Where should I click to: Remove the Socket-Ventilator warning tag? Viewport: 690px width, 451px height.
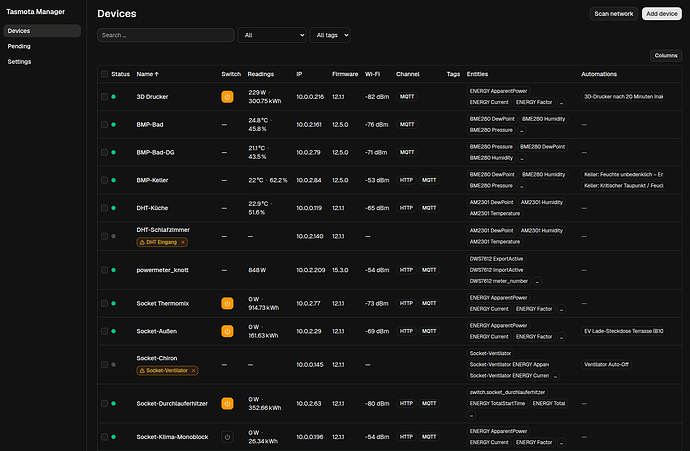click(194, 371)
